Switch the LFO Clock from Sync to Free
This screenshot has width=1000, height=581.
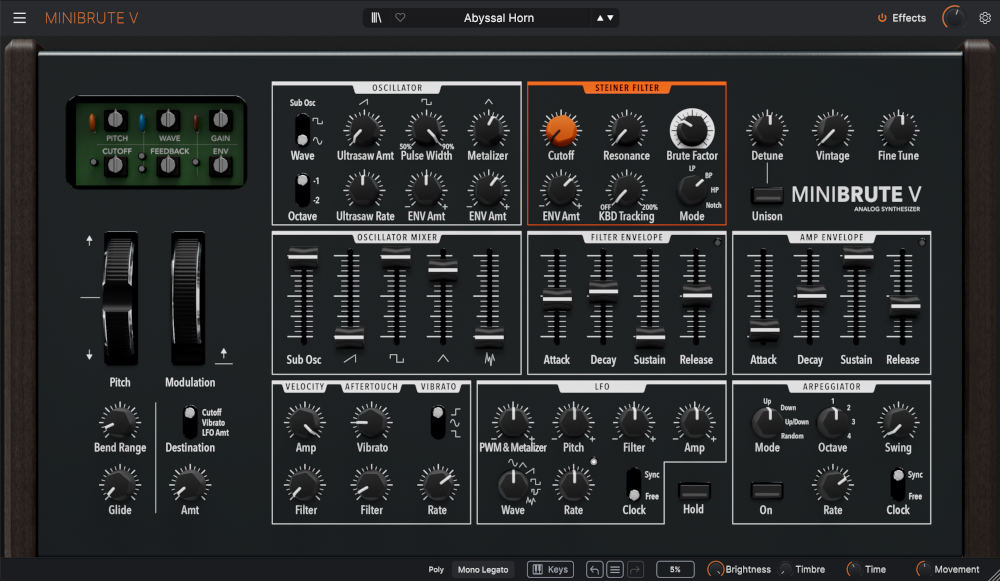point(636,491)
